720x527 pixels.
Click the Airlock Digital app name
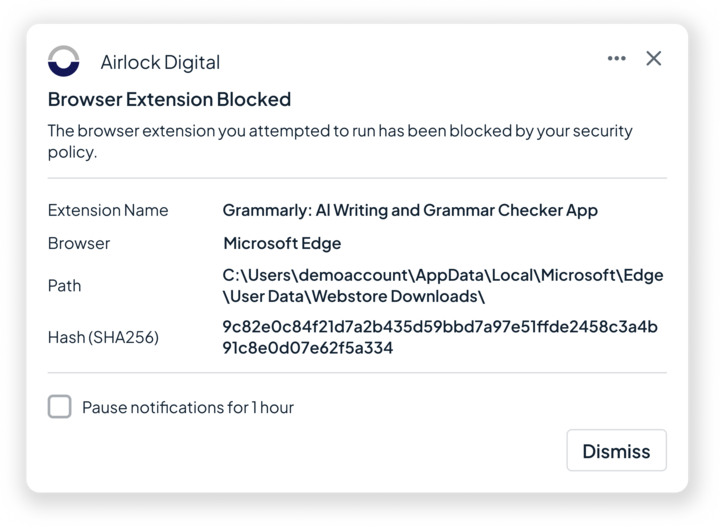(160, 62)
